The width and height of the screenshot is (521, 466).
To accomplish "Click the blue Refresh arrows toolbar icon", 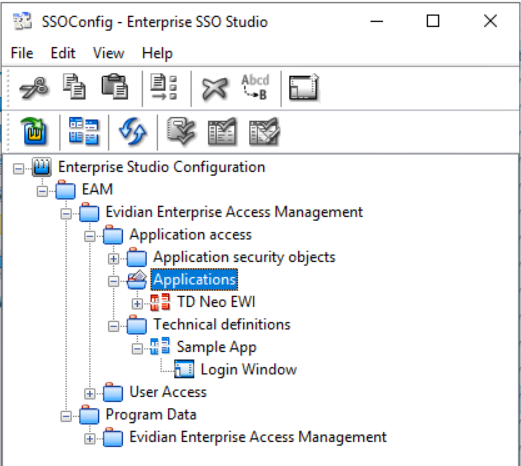I will point(133,131).
